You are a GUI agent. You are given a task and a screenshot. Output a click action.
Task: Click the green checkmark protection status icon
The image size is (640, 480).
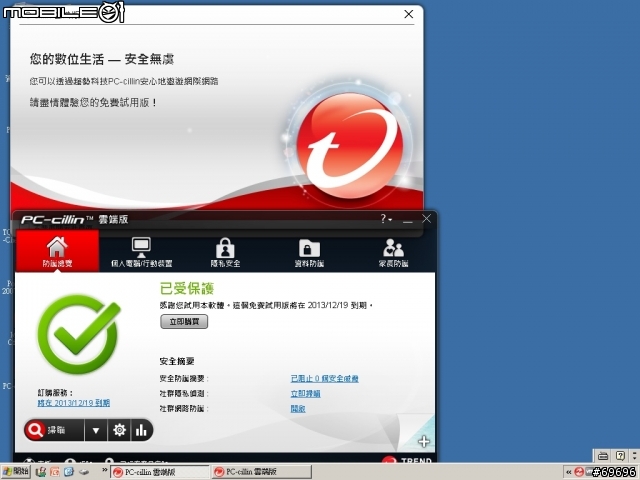coord(79,334)
